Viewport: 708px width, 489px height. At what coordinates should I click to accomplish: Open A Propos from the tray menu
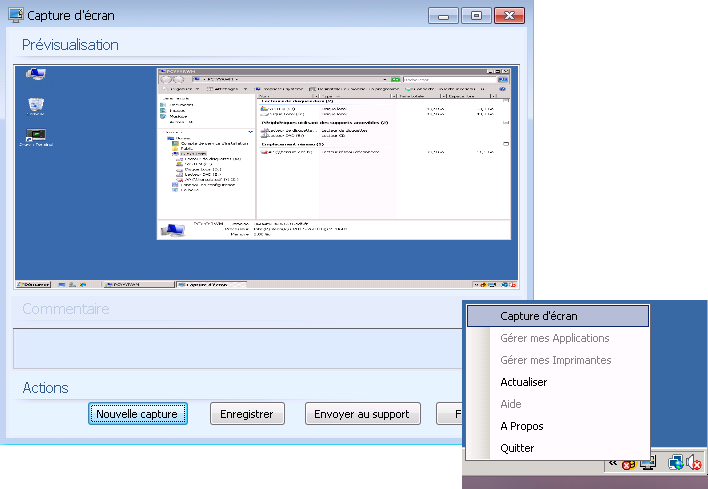[558, 426]
